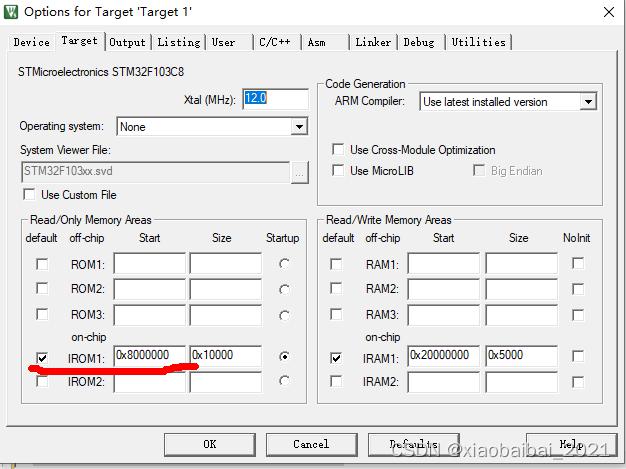The width and height of the screenshot is (626, 469).
Task: Click the ROM1 Start field
Action: [150, 263]
